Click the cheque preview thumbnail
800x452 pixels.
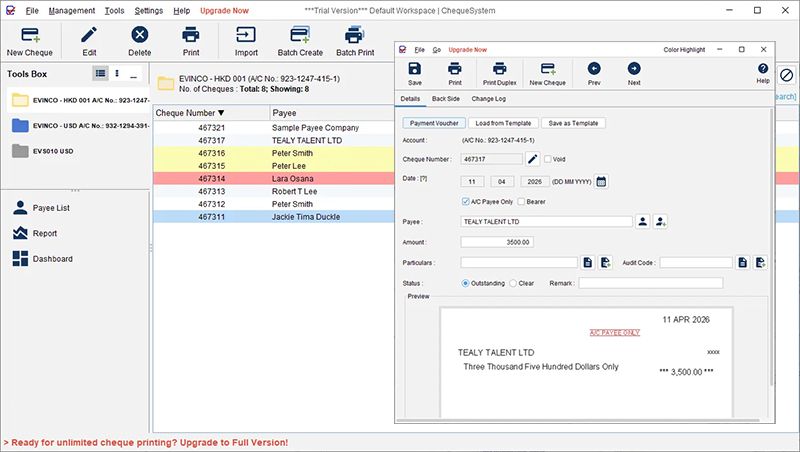pos(586,362)
